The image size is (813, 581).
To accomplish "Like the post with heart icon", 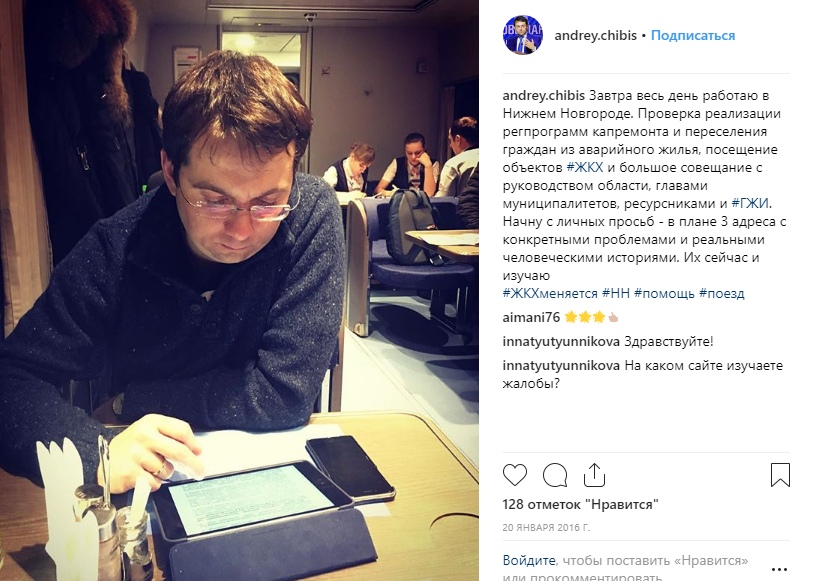I will [514, 475].
